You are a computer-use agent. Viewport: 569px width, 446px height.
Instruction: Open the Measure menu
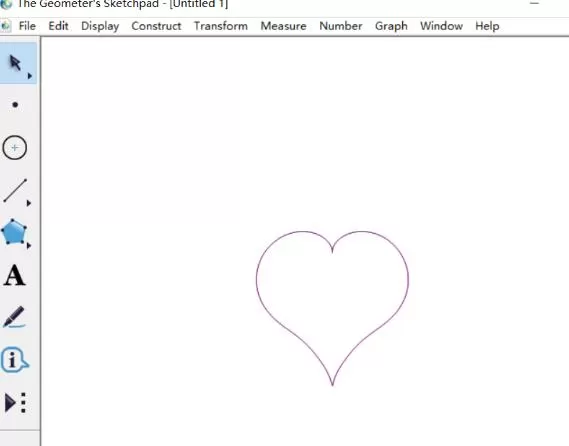[x=283, y=26]
